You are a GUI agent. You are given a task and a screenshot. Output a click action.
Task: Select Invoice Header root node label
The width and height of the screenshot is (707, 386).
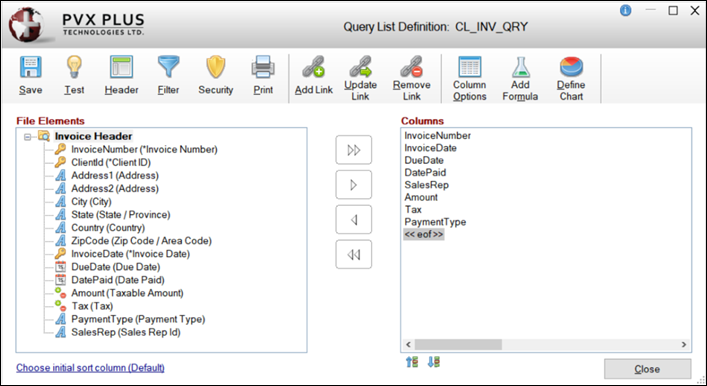[x=94, y=136]
